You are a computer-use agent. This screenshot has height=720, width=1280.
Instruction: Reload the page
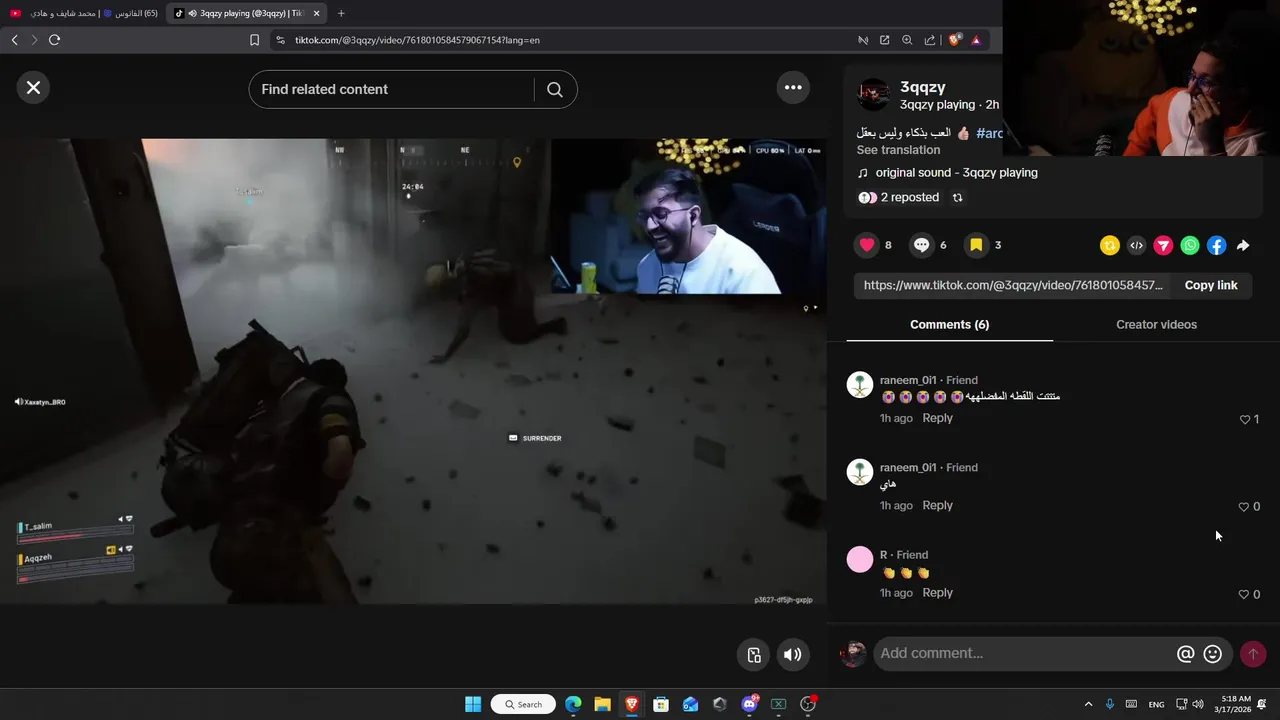point(54,40)
